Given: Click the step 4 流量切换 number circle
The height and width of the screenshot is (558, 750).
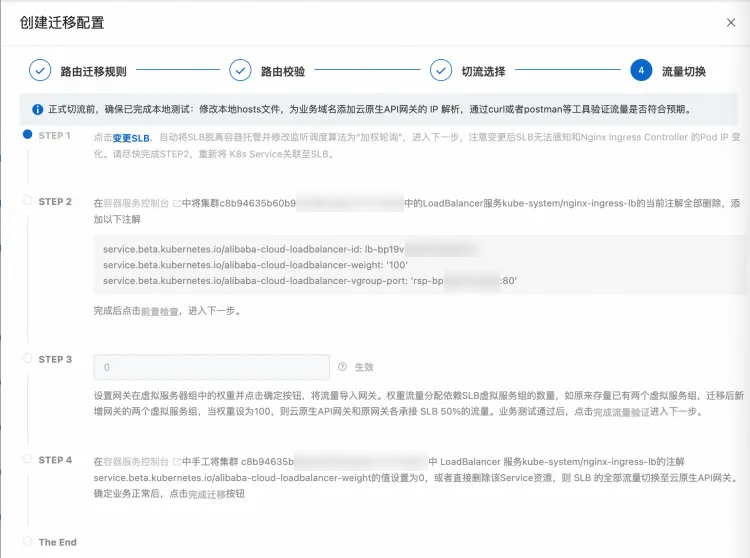Looking at the screenshot, I should 641,70.
